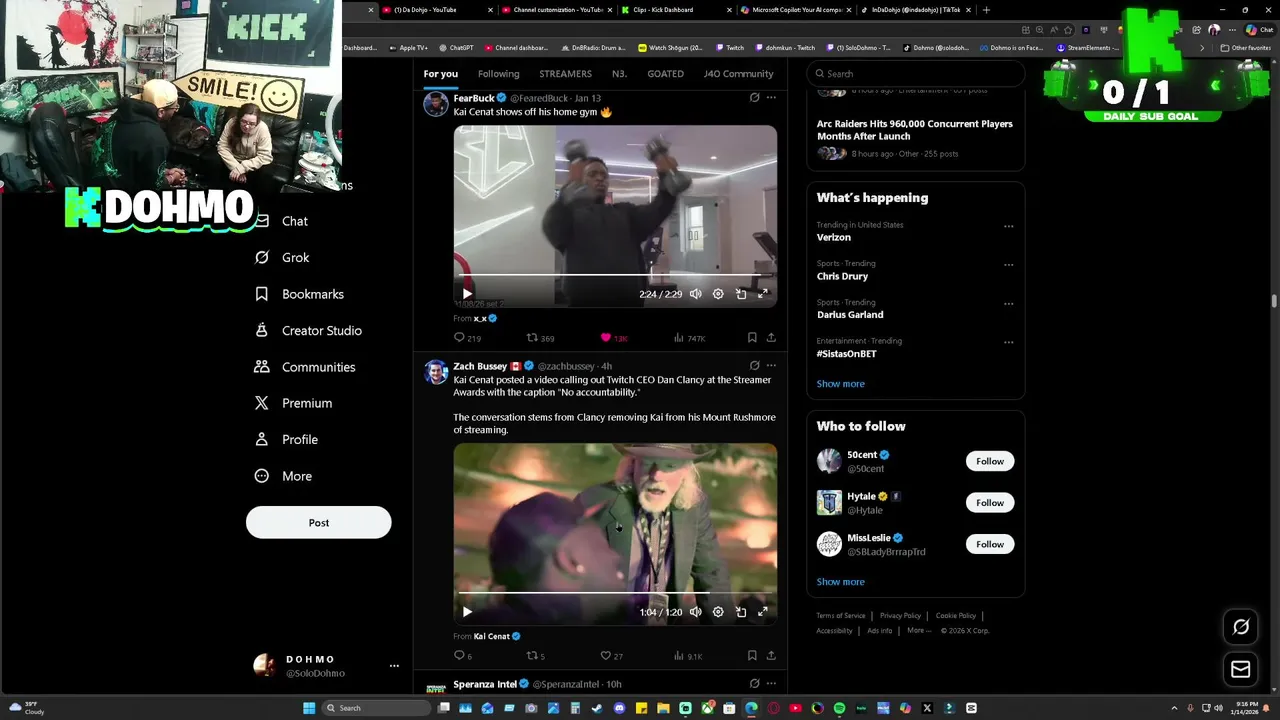The width and height of the screenshot is (1280, 720).
Task: Mute the home gym video
Action: (695, 294)
